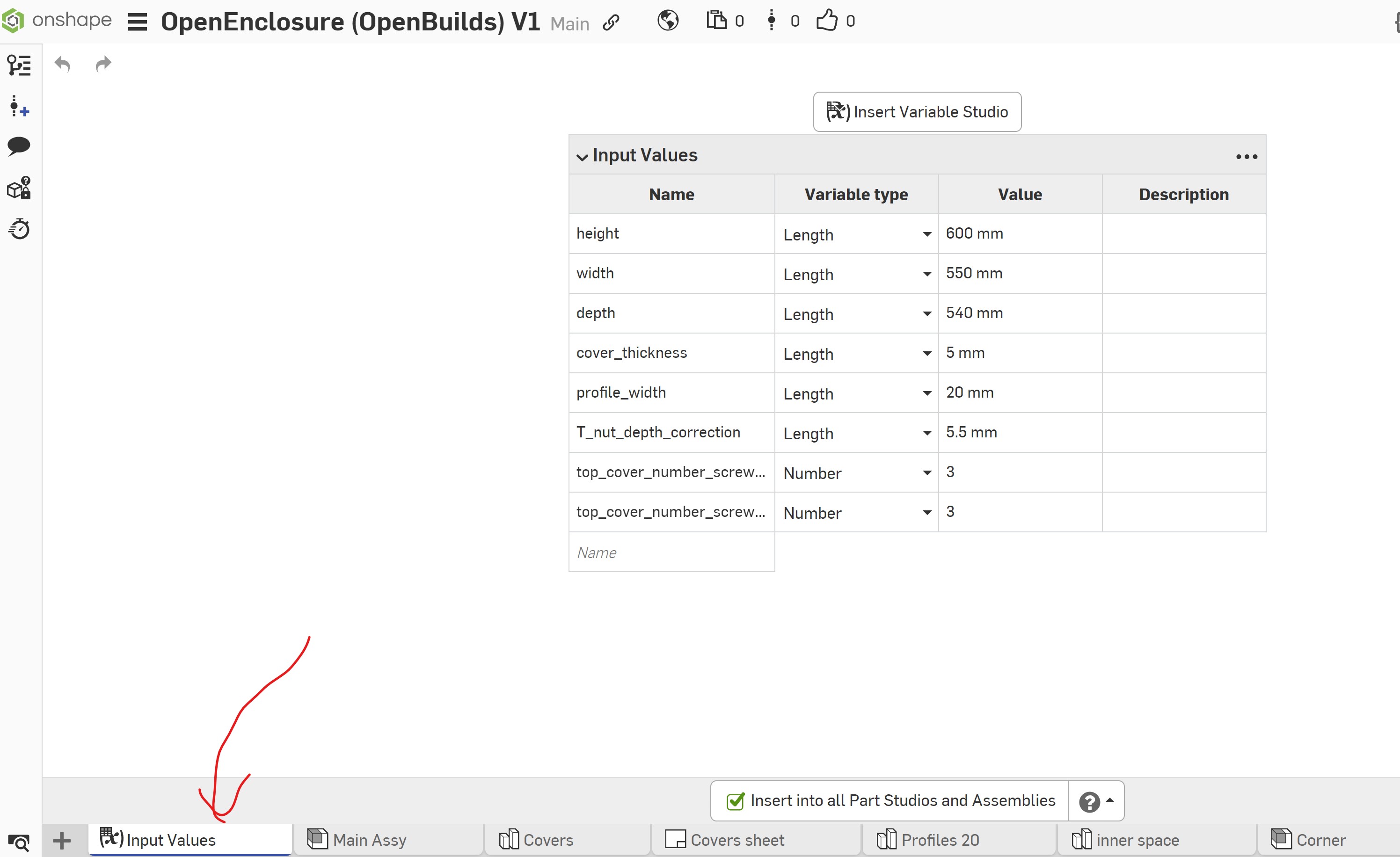Edit the depth value 540 mm
This screenshot has height=857, width=1400.
point(1020,313)
